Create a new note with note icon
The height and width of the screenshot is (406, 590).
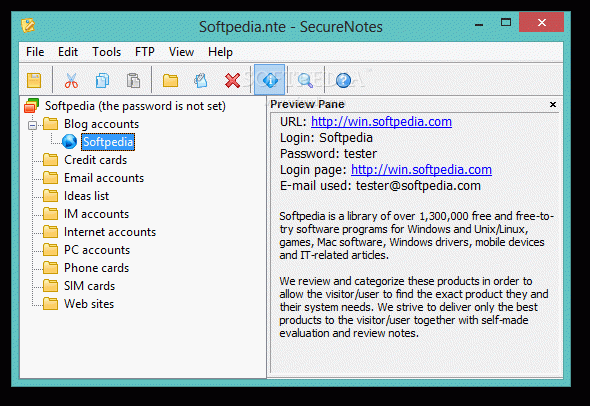(x=201, y=80)
